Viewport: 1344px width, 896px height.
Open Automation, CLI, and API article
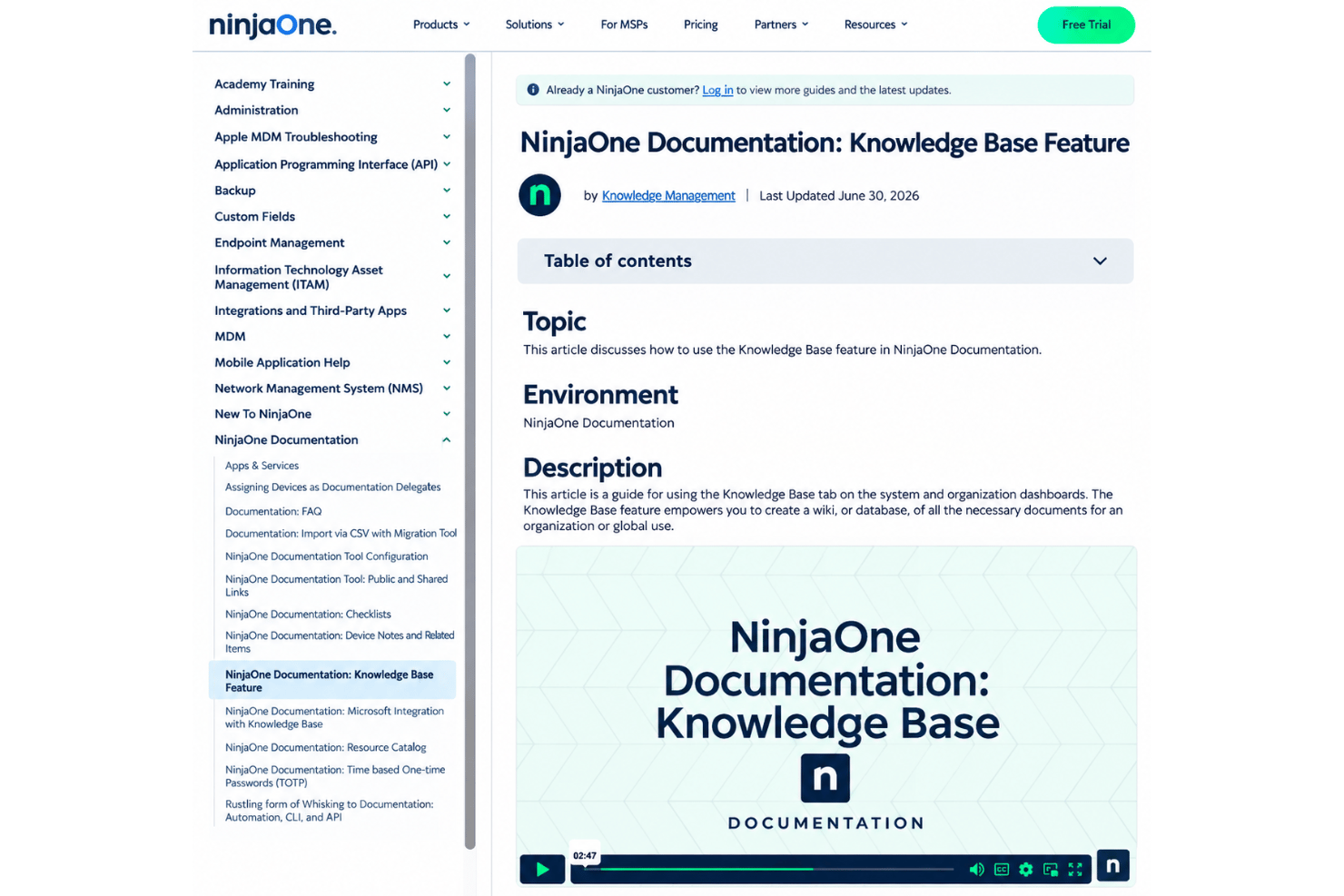(x=329, y=811)
